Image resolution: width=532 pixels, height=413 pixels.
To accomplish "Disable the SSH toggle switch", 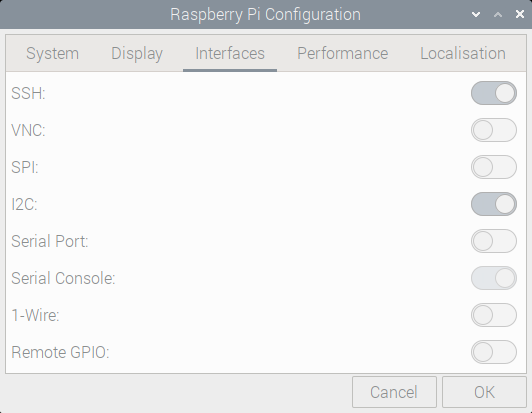I will pyautogui.click(x=494, y=93).
